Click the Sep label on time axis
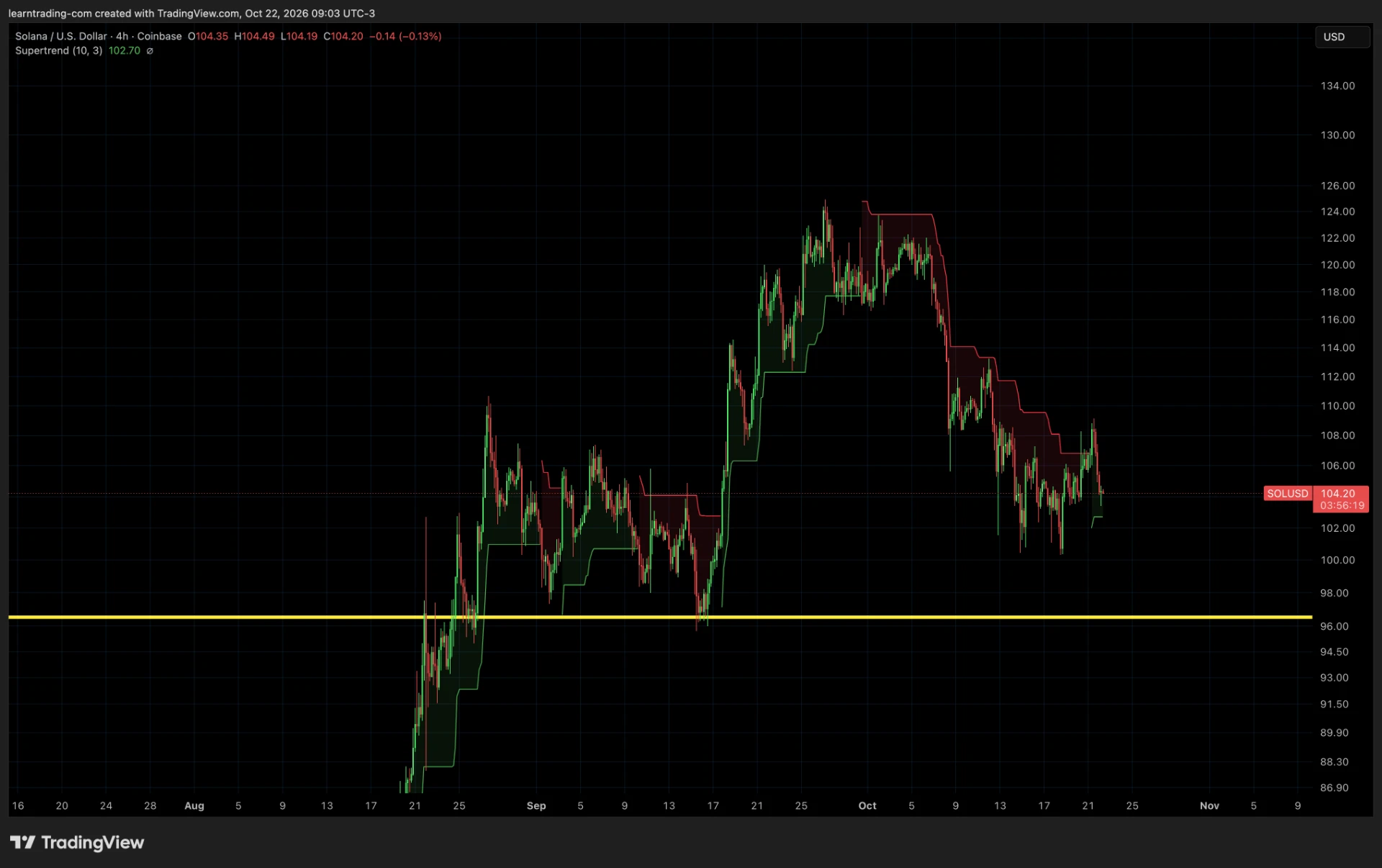Viewport: 1382px width, 868px height. 536,805
